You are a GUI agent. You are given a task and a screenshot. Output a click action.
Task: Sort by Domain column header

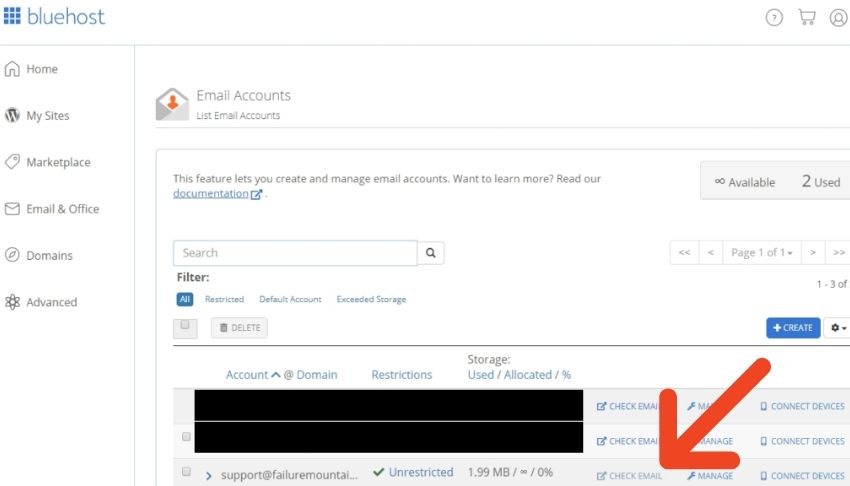(317, 375)
